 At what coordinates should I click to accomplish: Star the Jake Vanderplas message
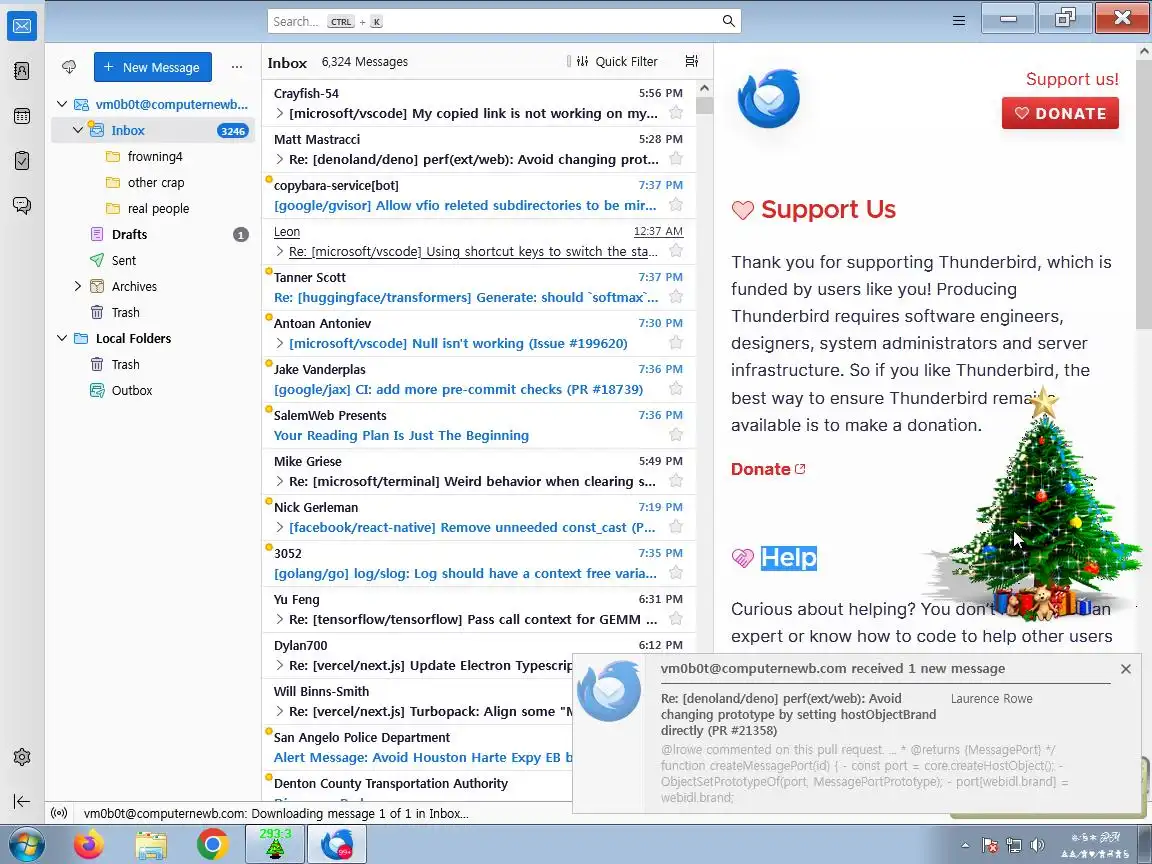[676, 389]
